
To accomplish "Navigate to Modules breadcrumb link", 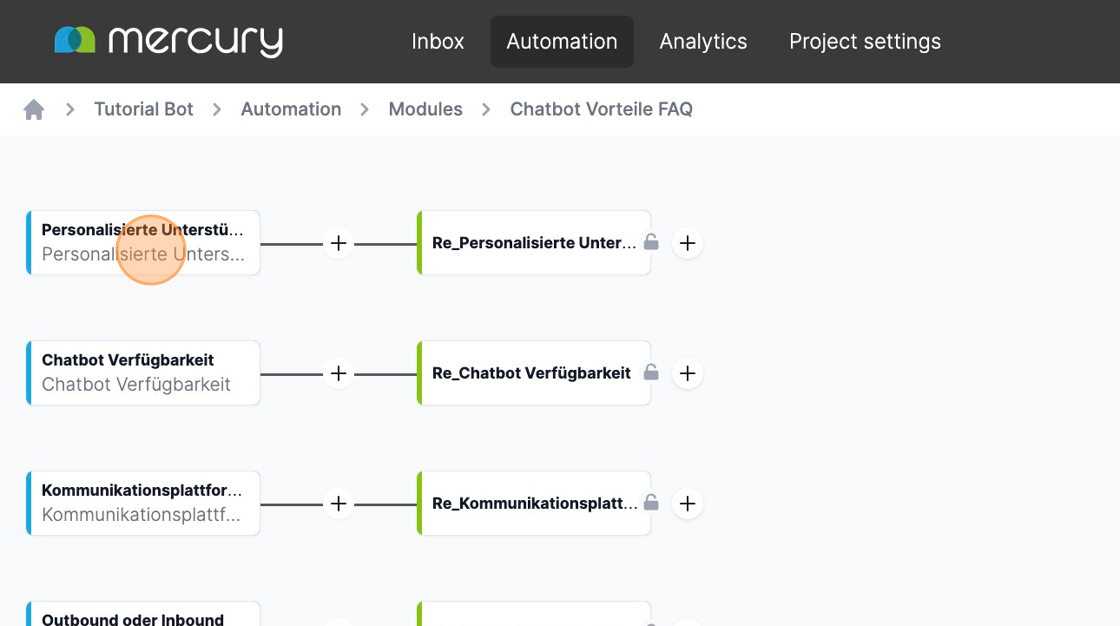I will coord(425,109).
